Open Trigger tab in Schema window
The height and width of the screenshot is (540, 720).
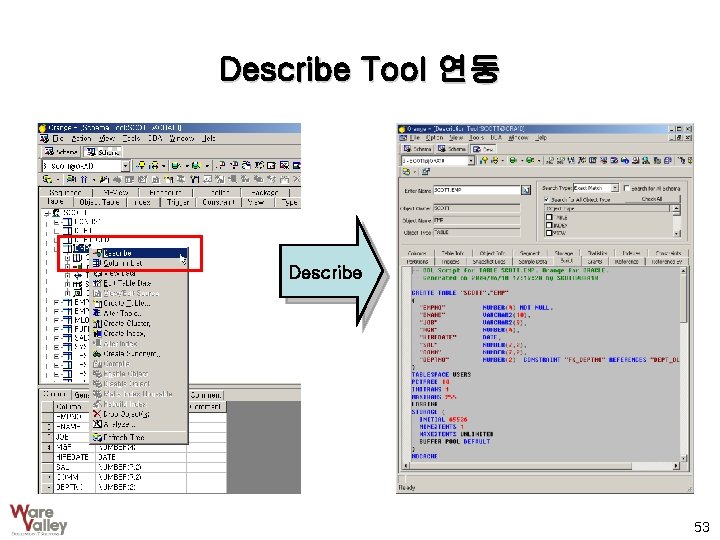[x=178, y=202]
